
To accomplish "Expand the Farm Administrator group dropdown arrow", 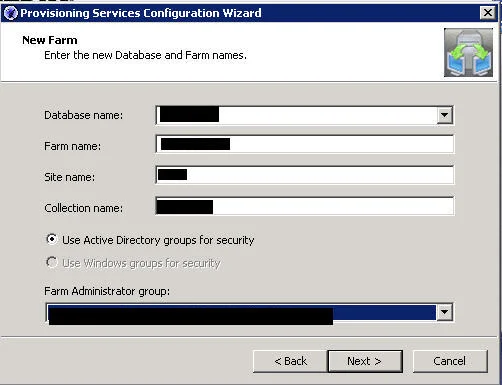I will (x=444, y=312).
